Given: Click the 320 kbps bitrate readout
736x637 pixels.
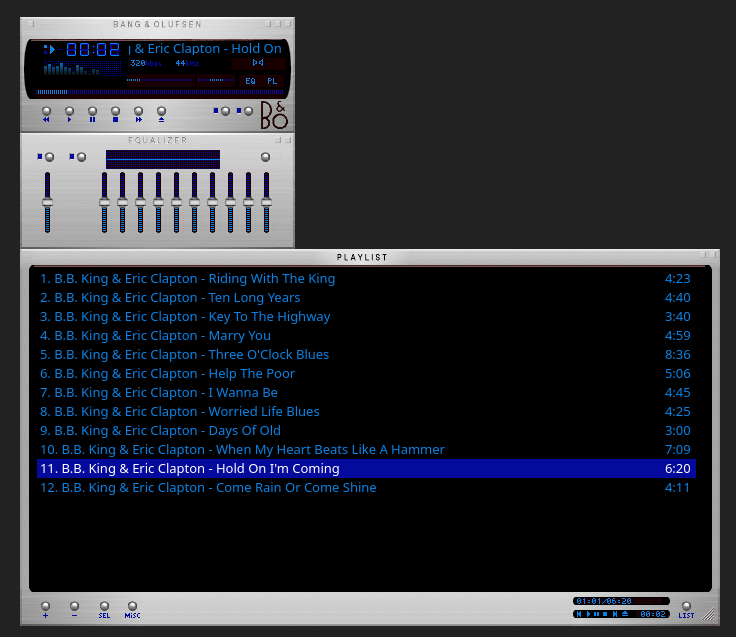Looking at the screenshot, I should 146,63.
